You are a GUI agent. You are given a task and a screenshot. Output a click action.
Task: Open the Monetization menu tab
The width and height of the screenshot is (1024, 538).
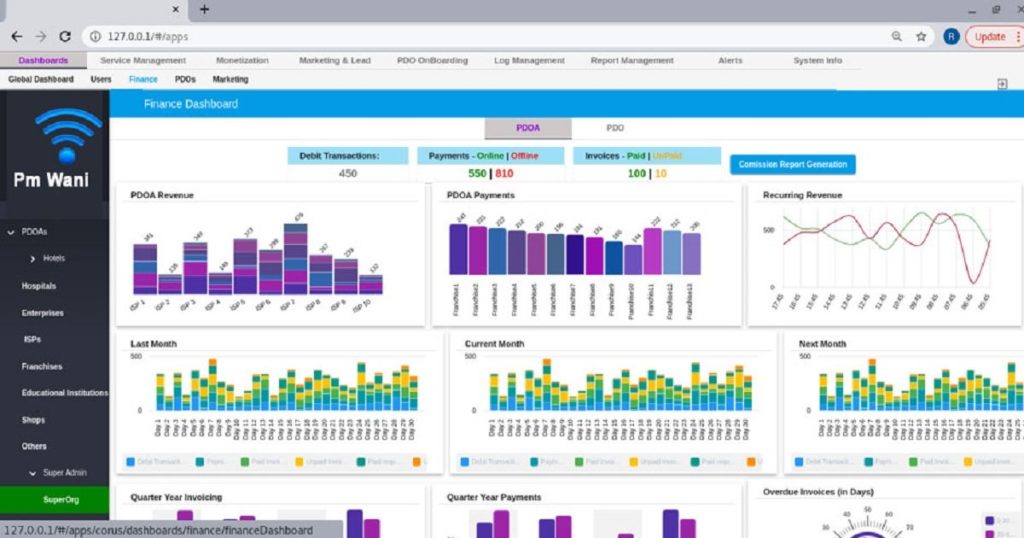(241, 60)
